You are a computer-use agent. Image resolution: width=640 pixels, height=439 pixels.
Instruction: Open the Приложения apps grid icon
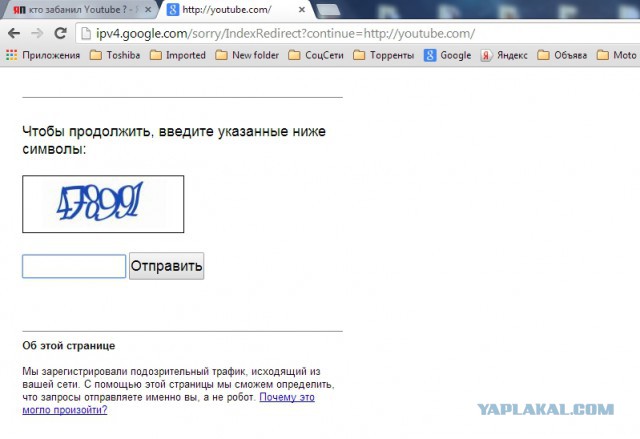11,55
